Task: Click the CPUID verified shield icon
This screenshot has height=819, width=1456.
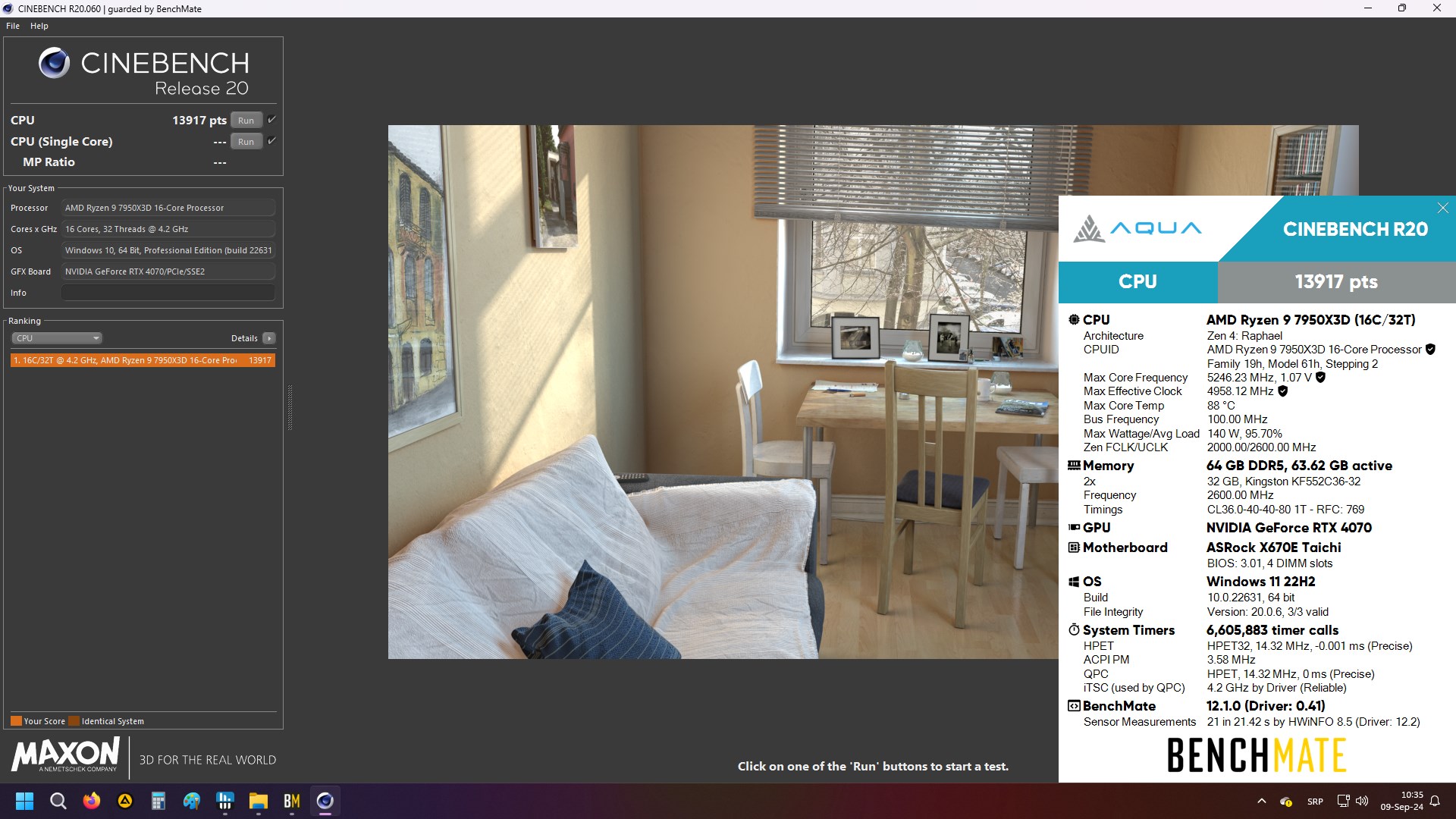Action: (1430, 350)
